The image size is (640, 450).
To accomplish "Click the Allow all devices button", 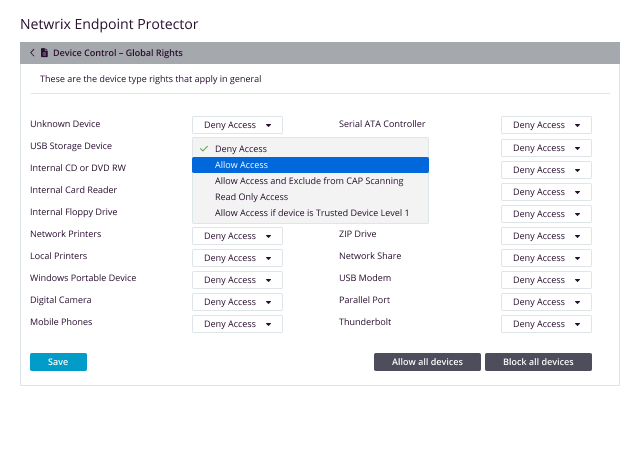I will (427, 362).
